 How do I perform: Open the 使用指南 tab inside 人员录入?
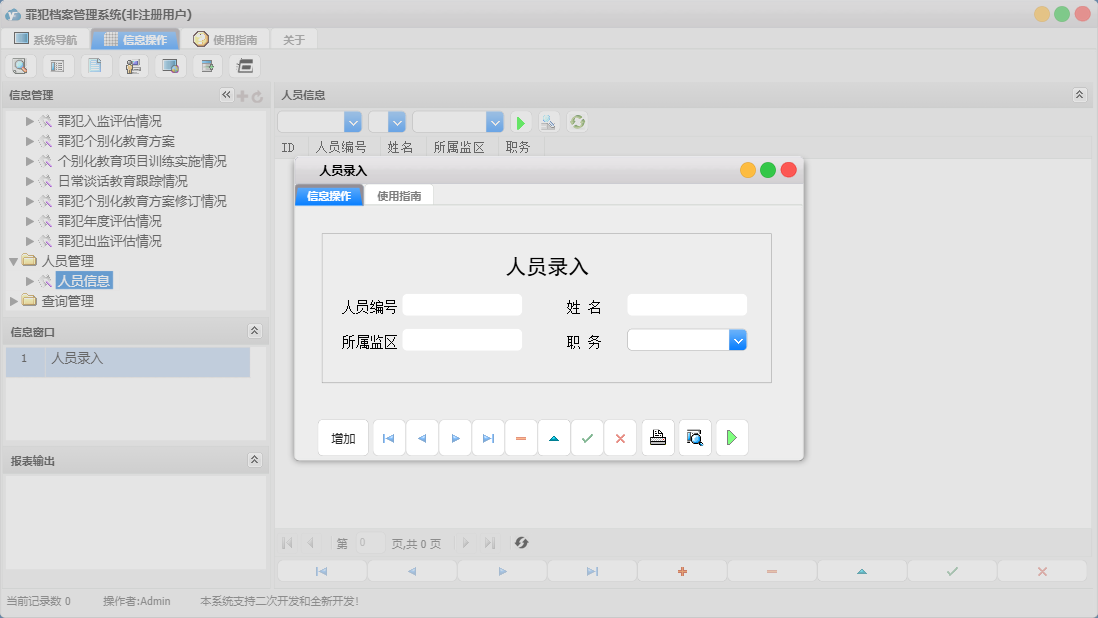[x=399, y=195]
